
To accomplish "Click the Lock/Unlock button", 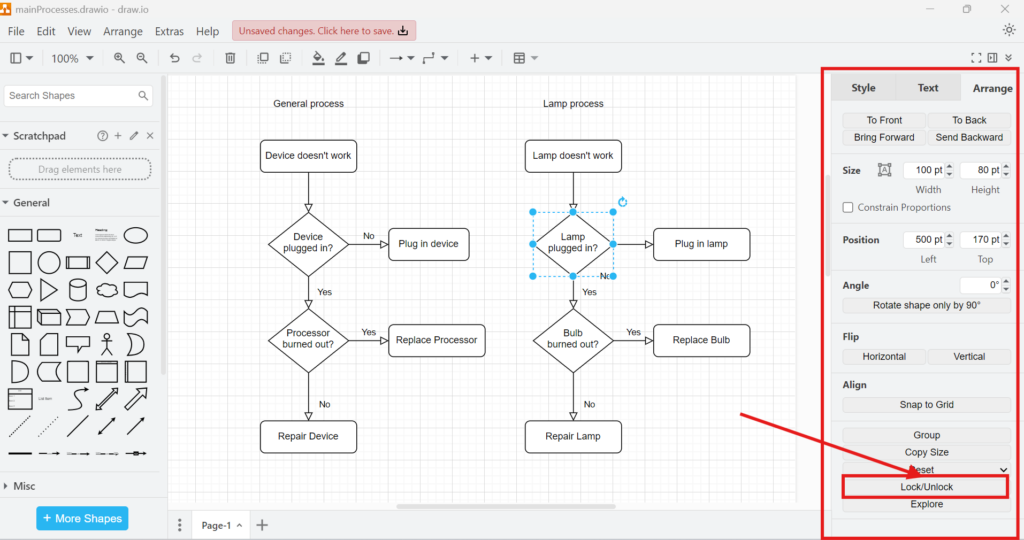I will [x=926, y=487].
